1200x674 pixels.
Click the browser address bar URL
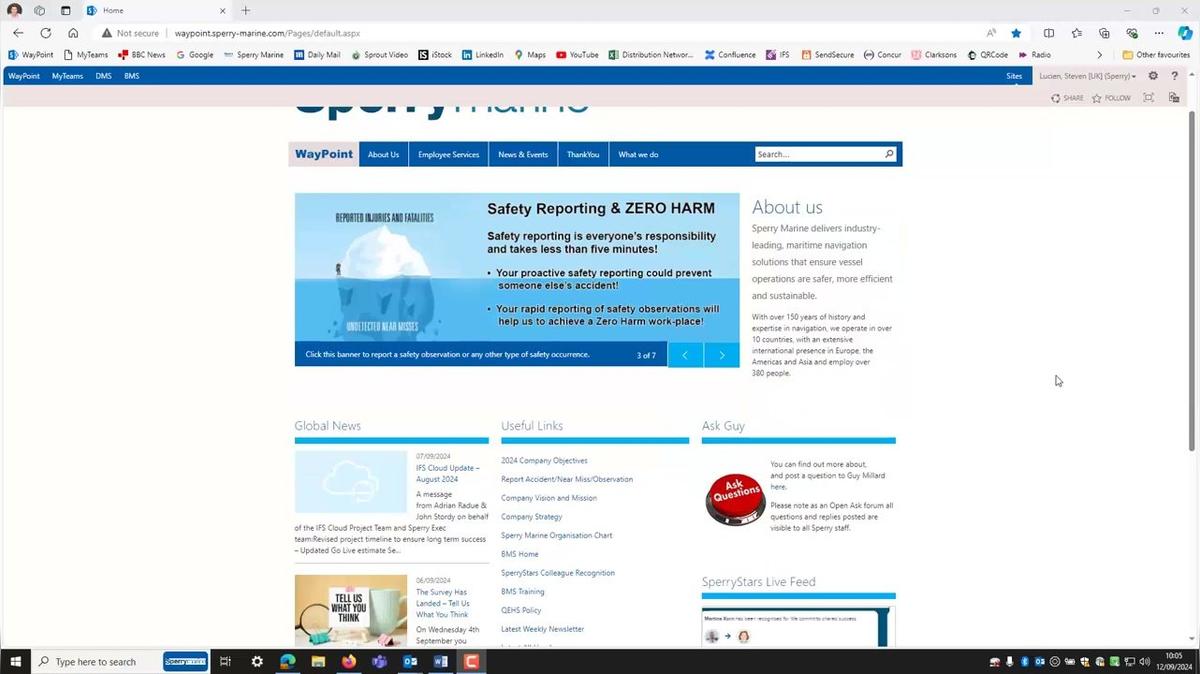tap(267, 33)
